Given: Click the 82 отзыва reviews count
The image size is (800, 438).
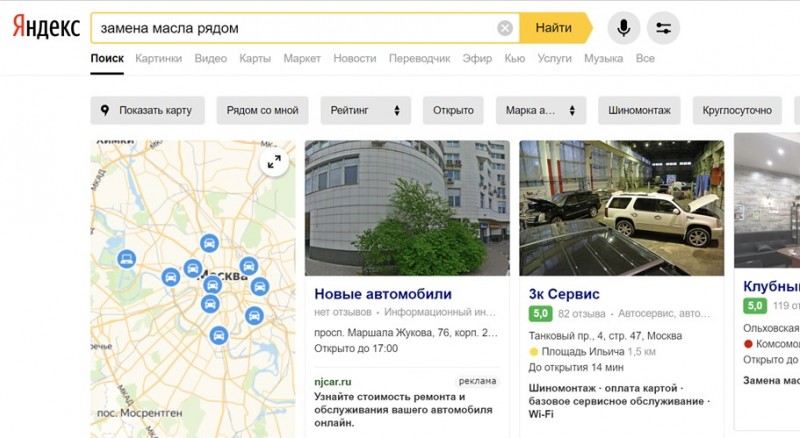Looking at the screenshot, I should pos(581,313).
